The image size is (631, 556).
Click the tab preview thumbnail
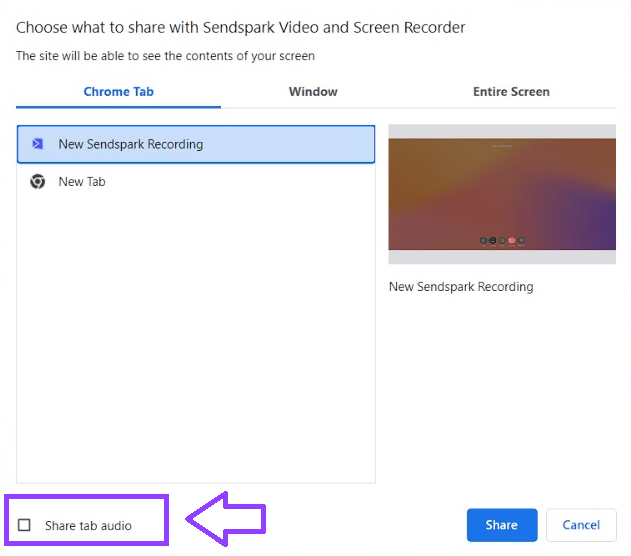pyautogui.click(x=502, y=194)
